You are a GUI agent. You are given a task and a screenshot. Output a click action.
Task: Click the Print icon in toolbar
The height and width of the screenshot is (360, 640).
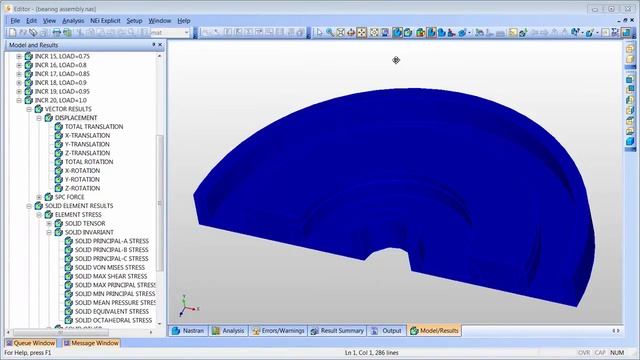pos(57,33)
